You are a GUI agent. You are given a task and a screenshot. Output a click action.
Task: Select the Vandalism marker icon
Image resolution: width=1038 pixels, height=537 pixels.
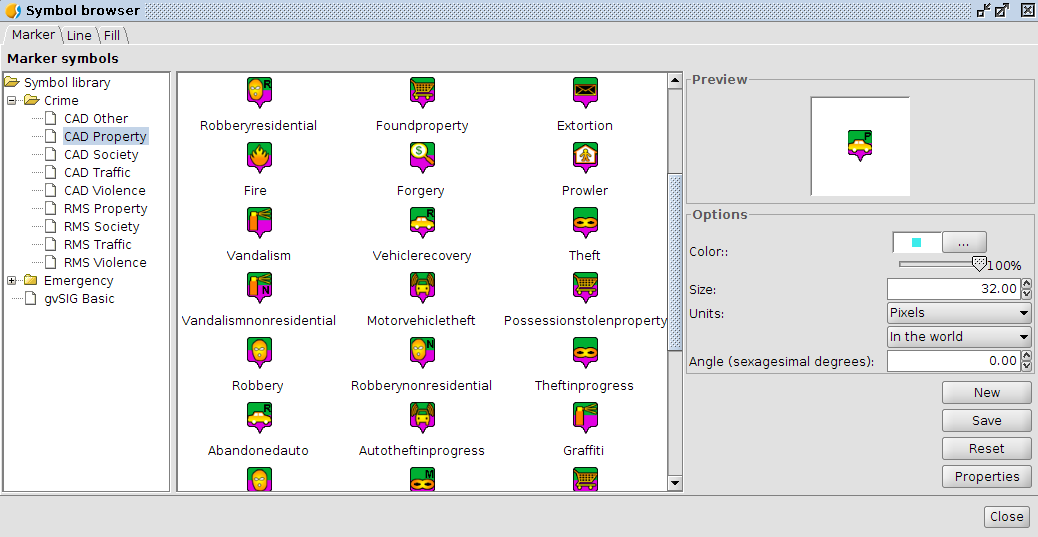(x=258, y=223)
